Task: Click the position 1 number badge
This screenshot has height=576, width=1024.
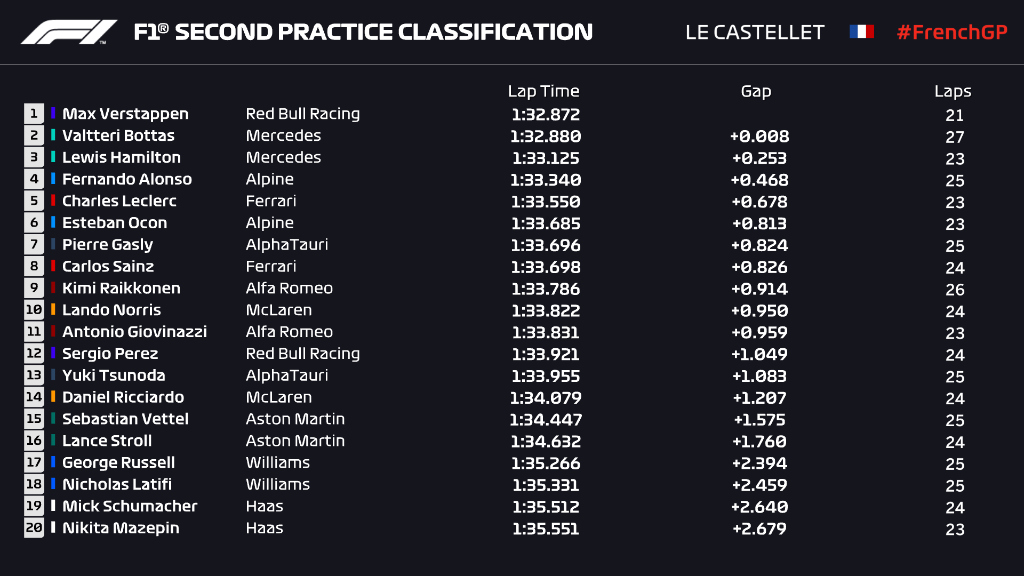Action: [x=34, y=114]
